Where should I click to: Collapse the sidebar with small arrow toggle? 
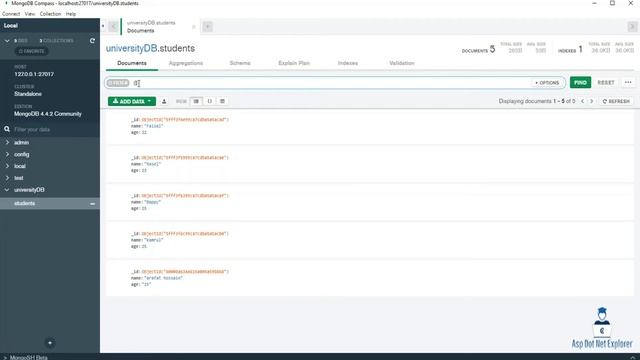tap(103, 26)
